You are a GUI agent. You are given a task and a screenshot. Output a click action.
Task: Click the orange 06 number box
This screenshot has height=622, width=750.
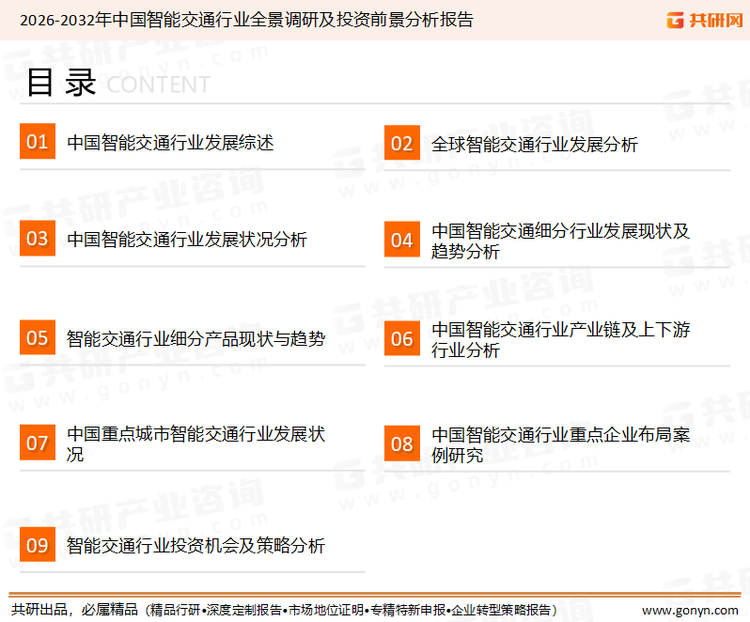tap(402, 338)
